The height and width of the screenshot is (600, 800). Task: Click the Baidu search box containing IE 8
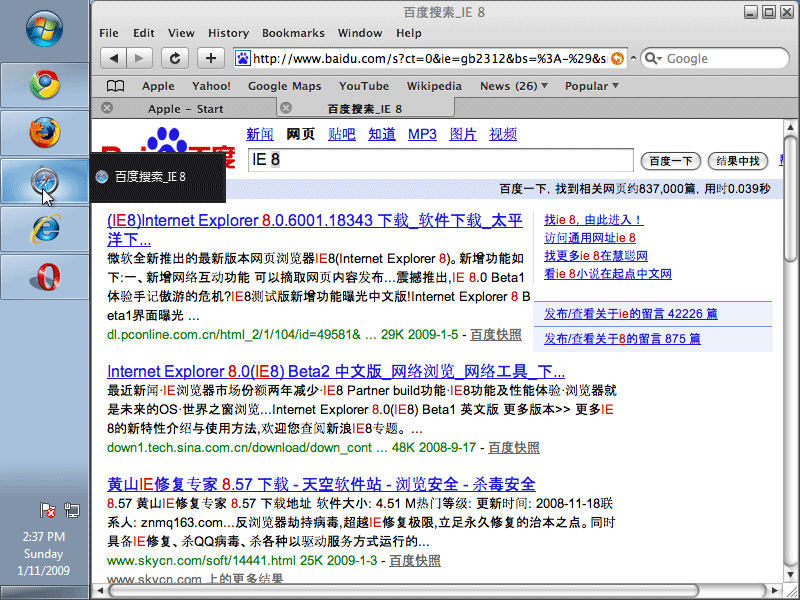[440, 160]
